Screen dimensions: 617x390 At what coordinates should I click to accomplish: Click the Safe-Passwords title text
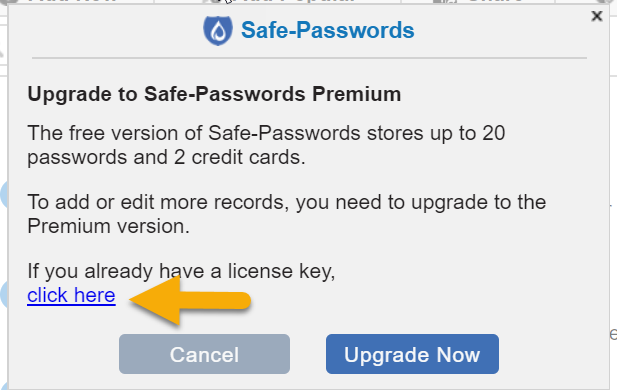(327, 30)
